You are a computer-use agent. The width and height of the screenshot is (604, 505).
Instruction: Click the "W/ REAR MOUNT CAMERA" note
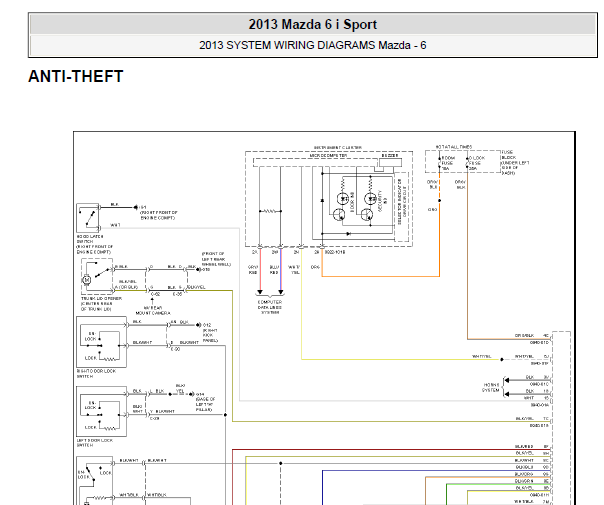coord(153,310)
